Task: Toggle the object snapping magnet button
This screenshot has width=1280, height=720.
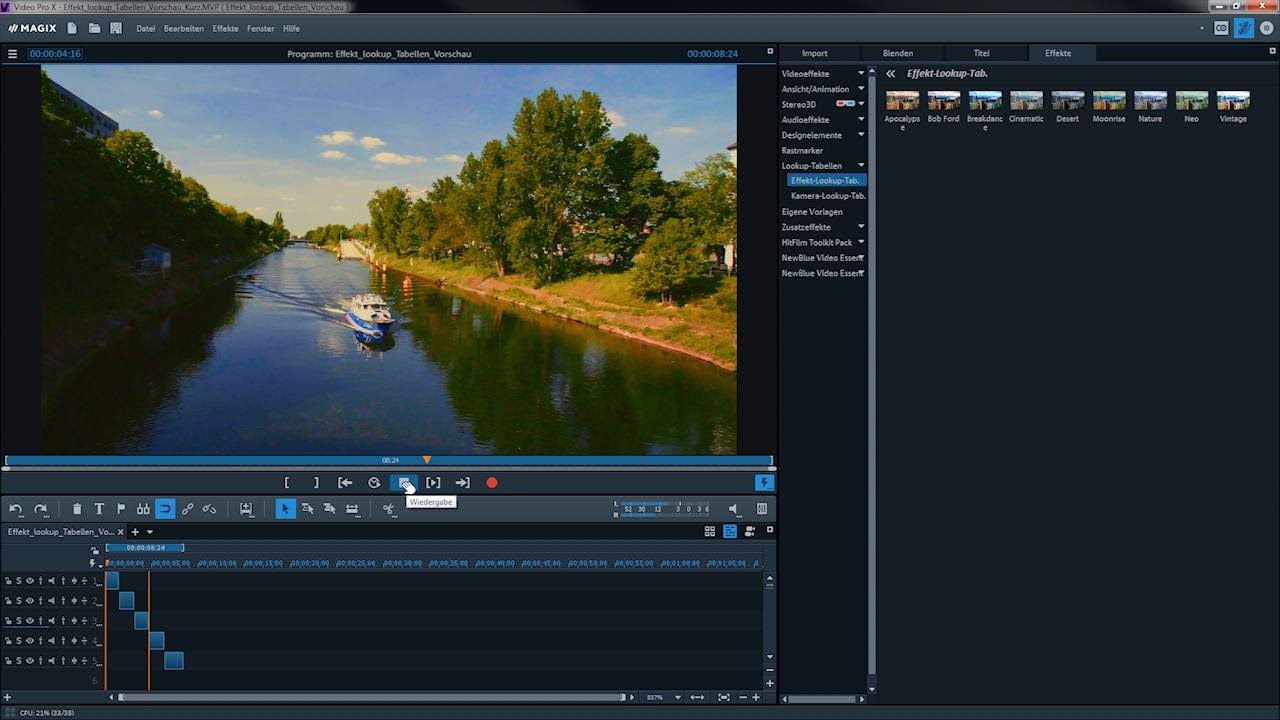Action: [165, 509]
